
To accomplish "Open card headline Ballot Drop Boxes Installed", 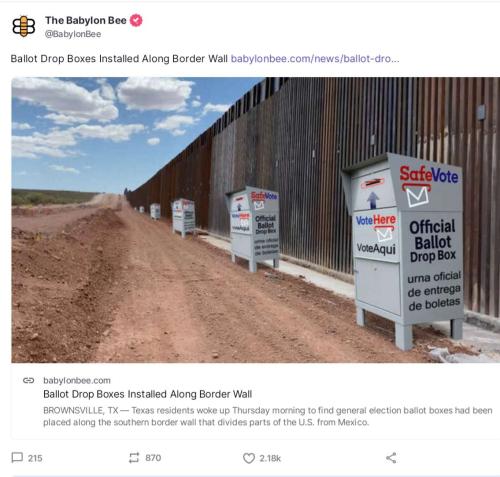I will point(148,394).
